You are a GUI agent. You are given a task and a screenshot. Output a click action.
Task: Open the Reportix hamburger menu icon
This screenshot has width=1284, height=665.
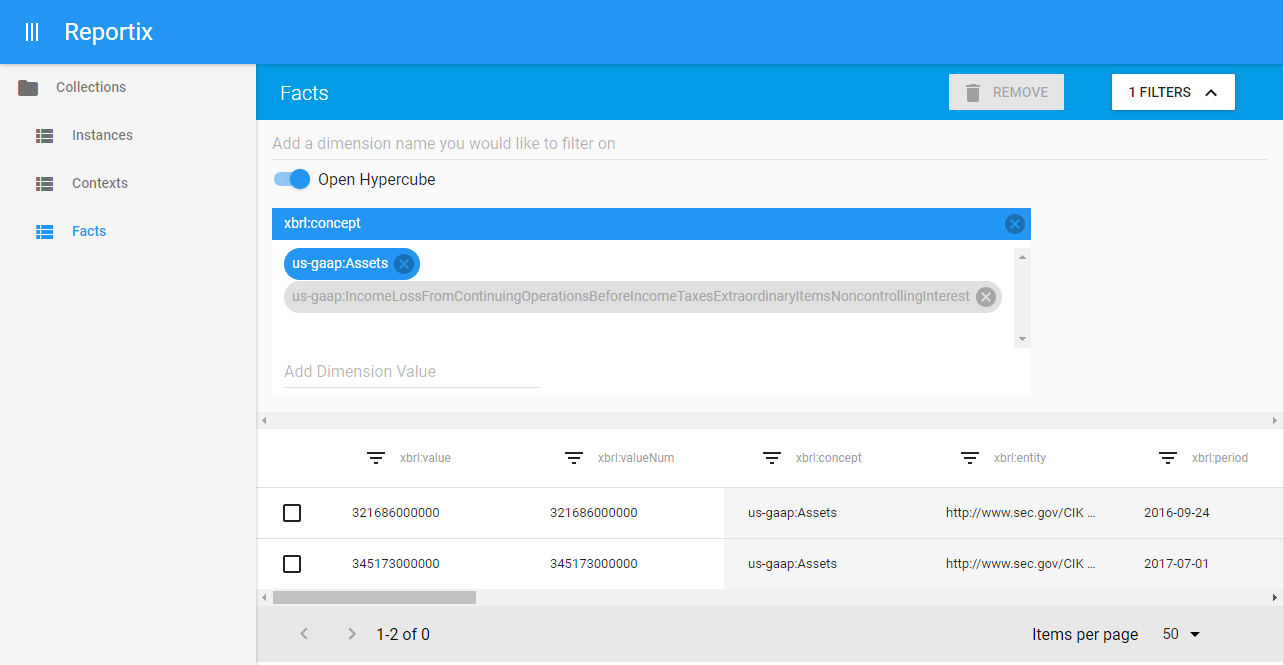coord(32,32)
